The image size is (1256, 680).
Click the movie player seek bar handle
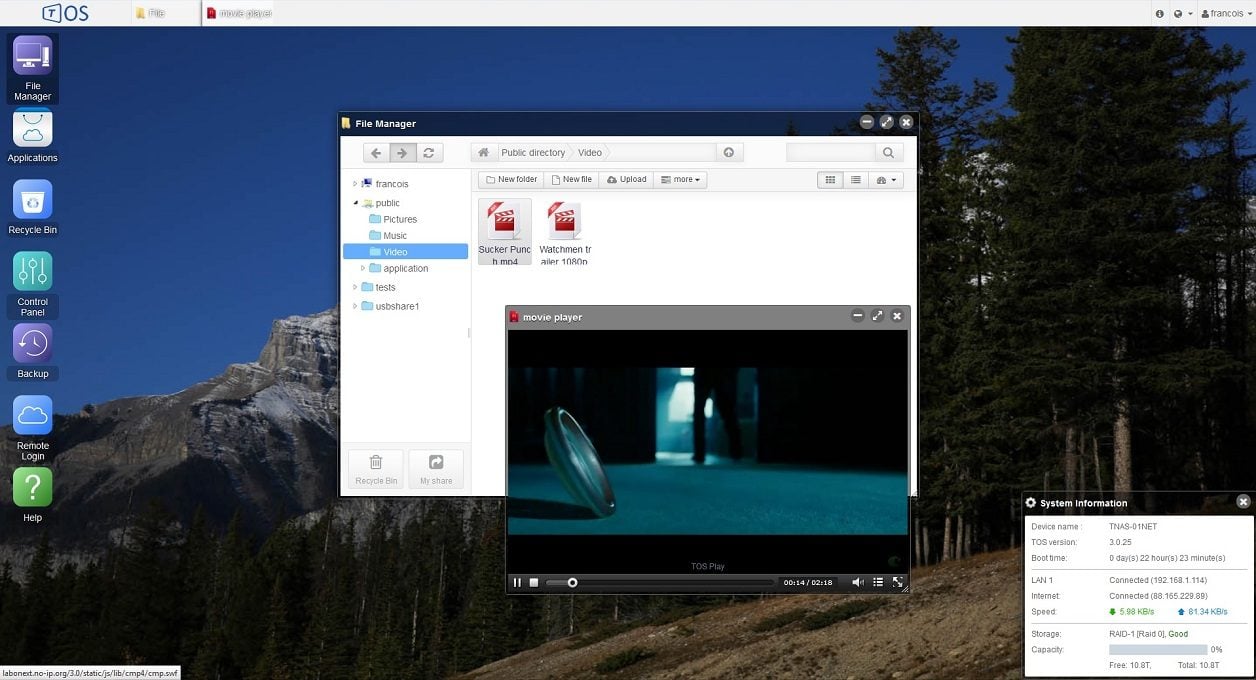[x=572, y=582]
